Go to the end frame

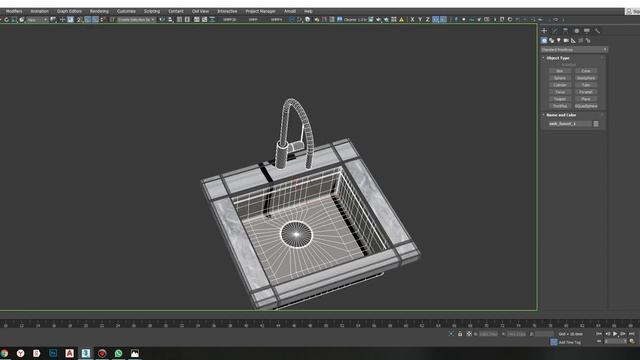coord(631,334)
